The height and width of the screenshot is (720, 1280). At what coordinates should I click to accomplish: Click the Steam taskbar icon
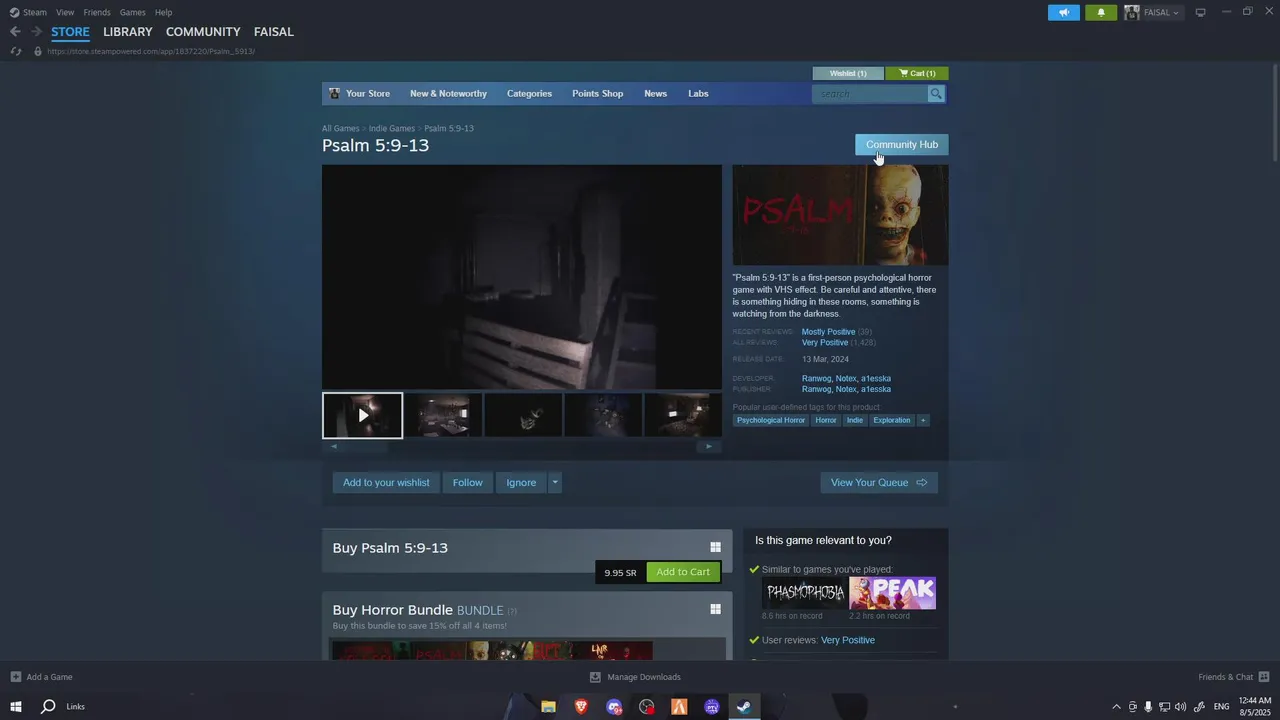744,707
